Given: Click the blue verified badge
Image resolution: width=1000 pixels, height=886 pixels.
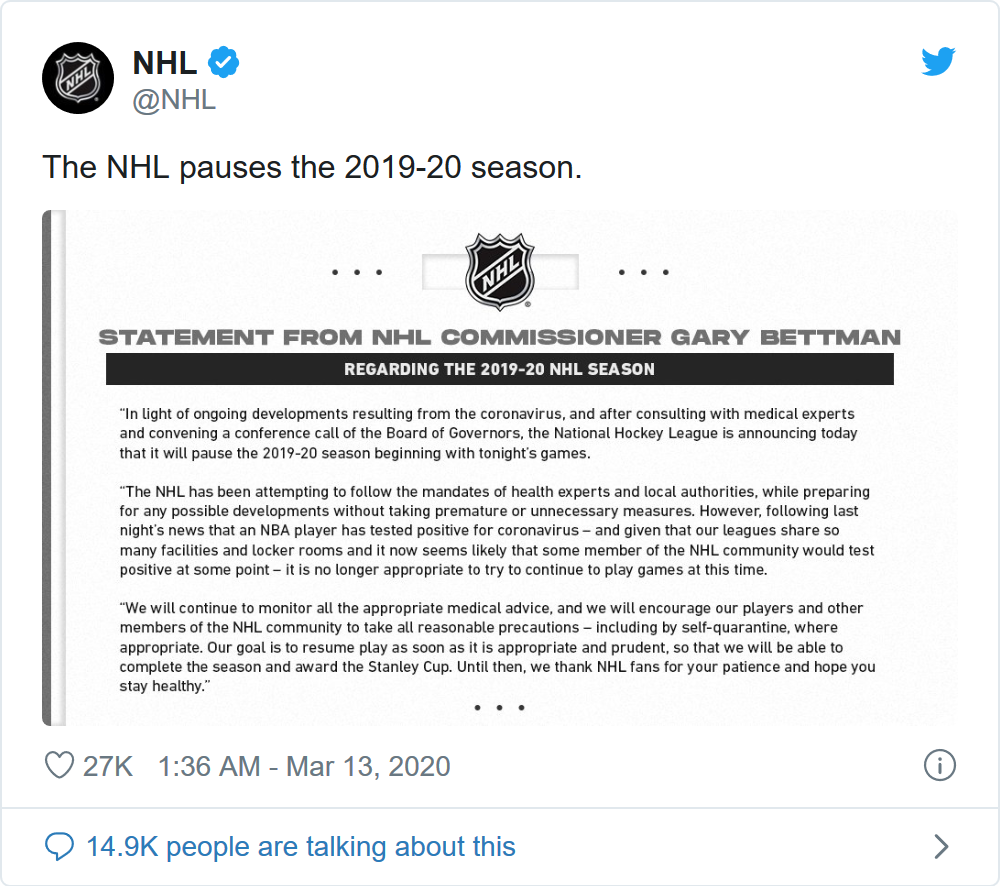Looking at the screenshot, I should coord(223,63).
